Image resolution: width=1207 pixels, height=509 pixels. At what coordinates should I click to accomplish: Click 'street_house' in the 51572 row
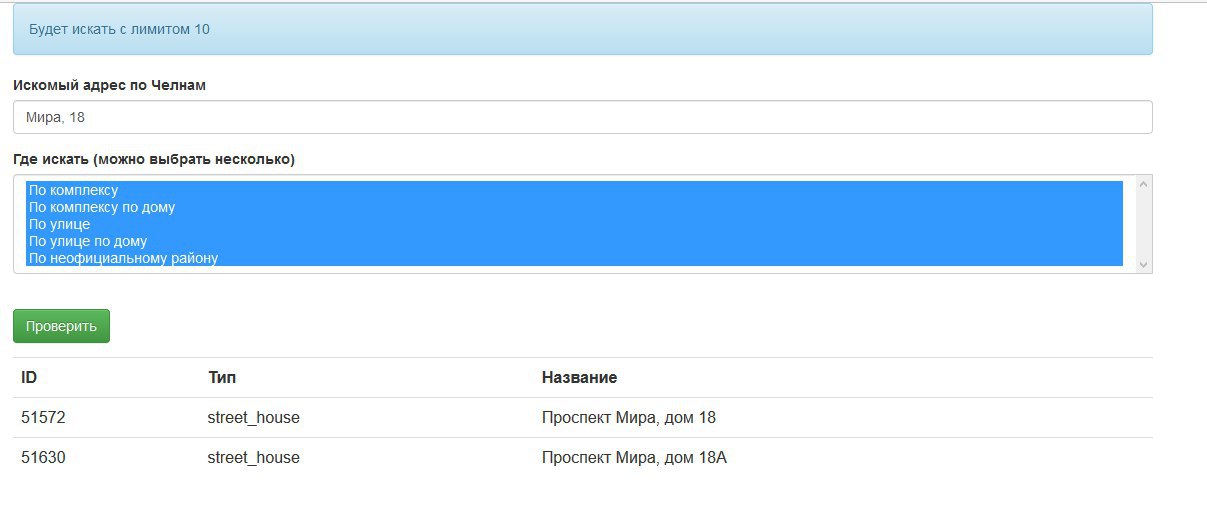[253, 418]
